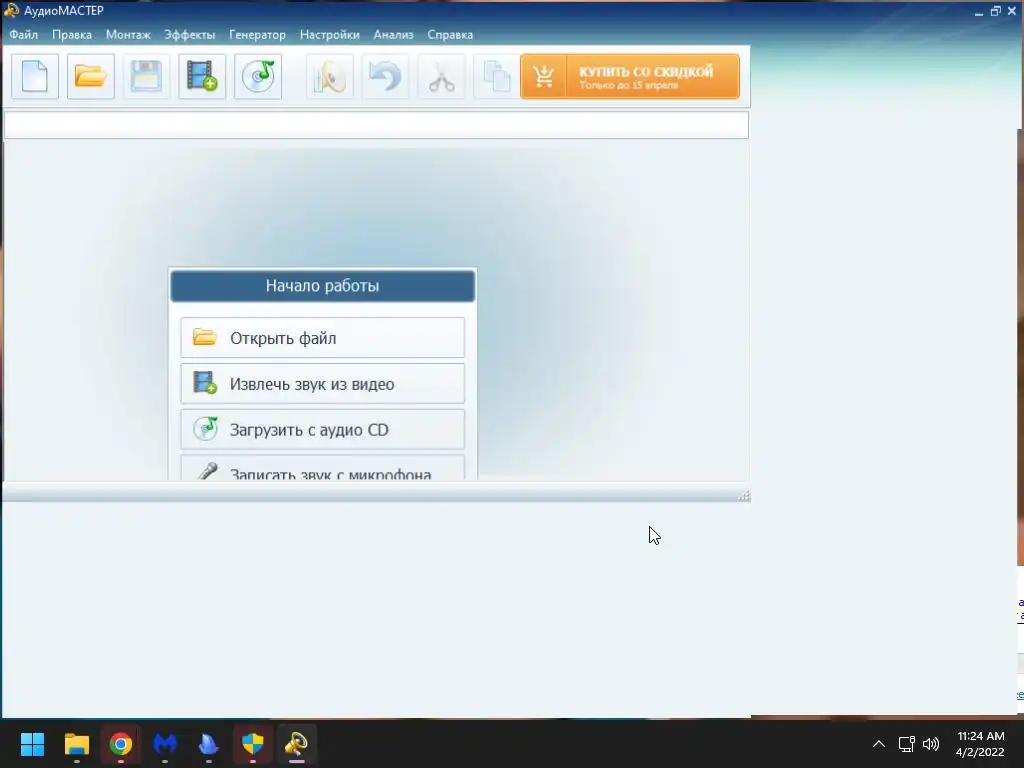Click the Cut scissors toolbar icon
Viewport: 1024px width, 768px height.
pyautogui.click(x=441, y=76)
